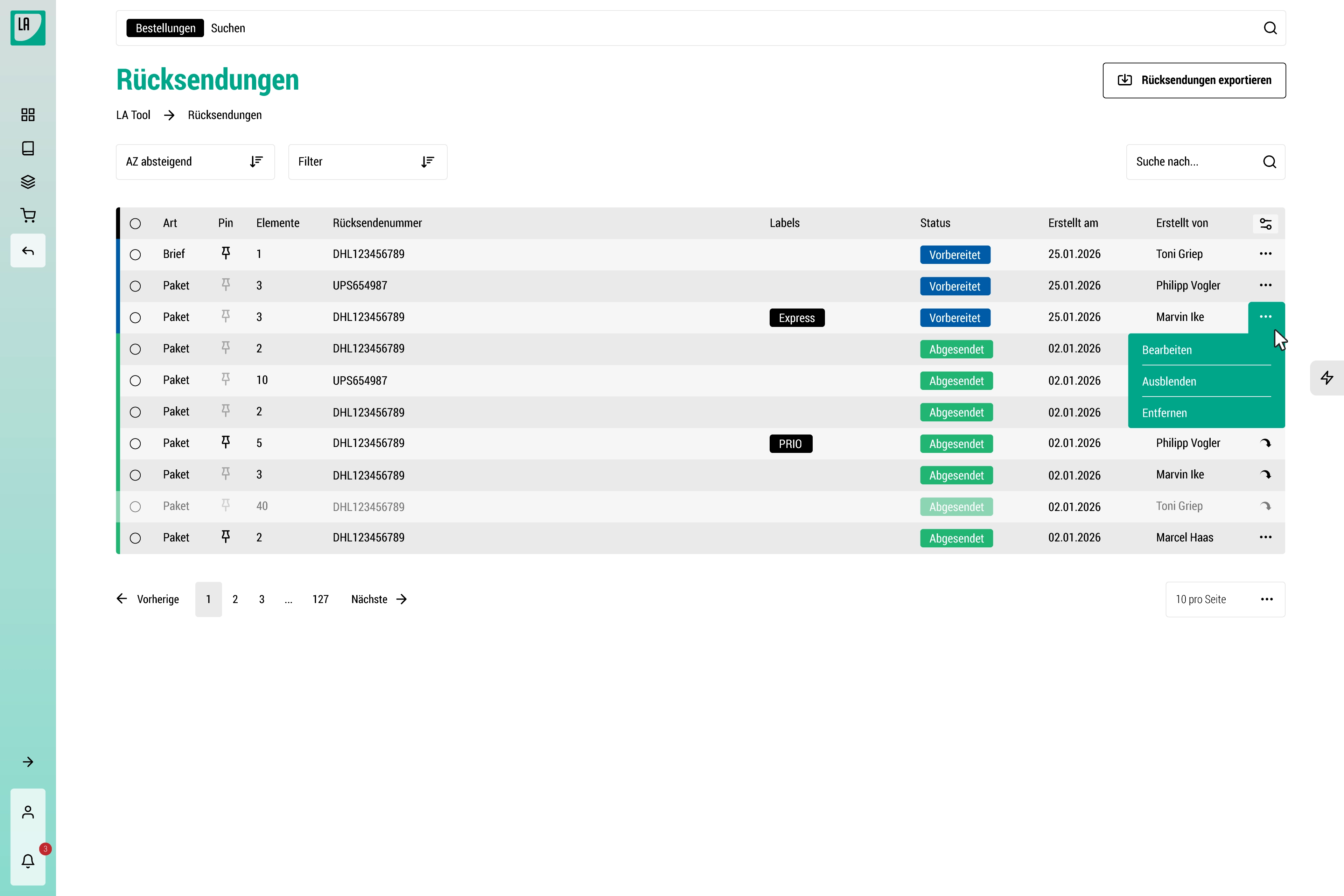The height and width of the screenshot is (896, 1344).
Task: Choose Bearbeiten from the context menu
Action: tap(1167, 350)
